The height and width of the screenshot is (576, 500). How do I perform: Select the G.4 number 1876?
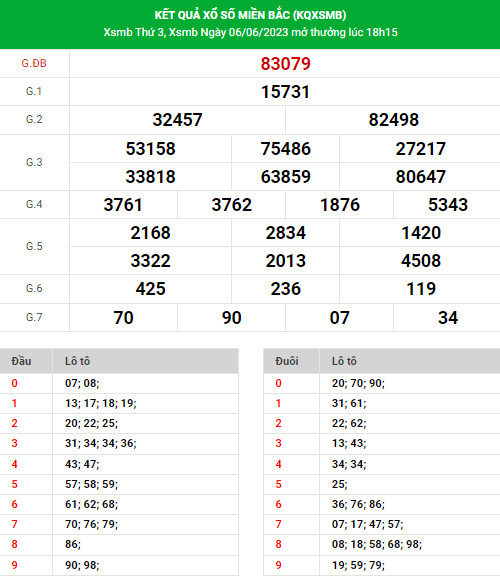pyautogui.click(x=339, y=205)
